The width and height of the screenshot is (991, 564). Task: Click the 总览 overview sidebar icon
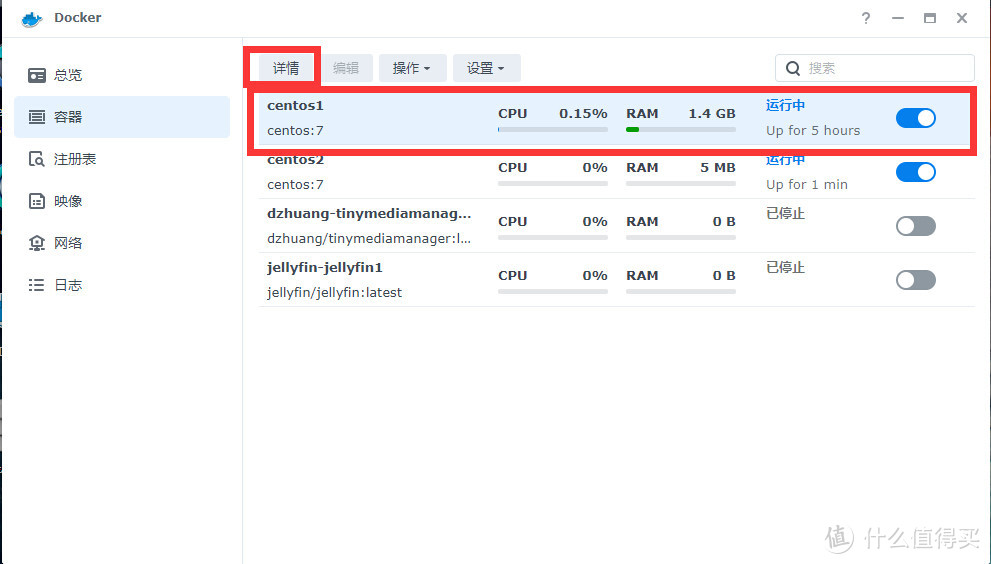37,75
